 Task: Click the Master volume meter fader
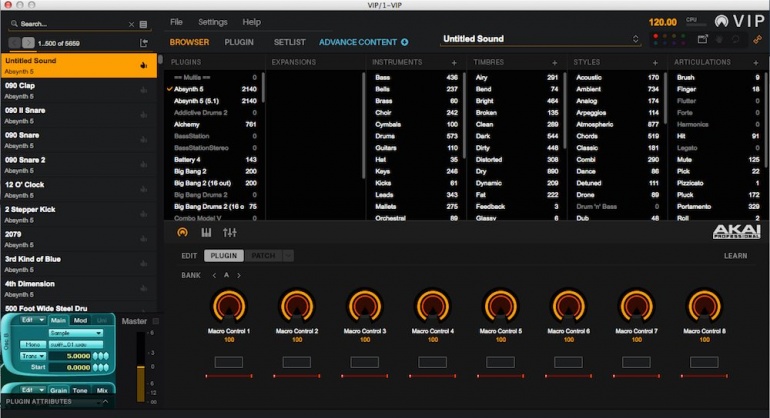click(140, 367)
